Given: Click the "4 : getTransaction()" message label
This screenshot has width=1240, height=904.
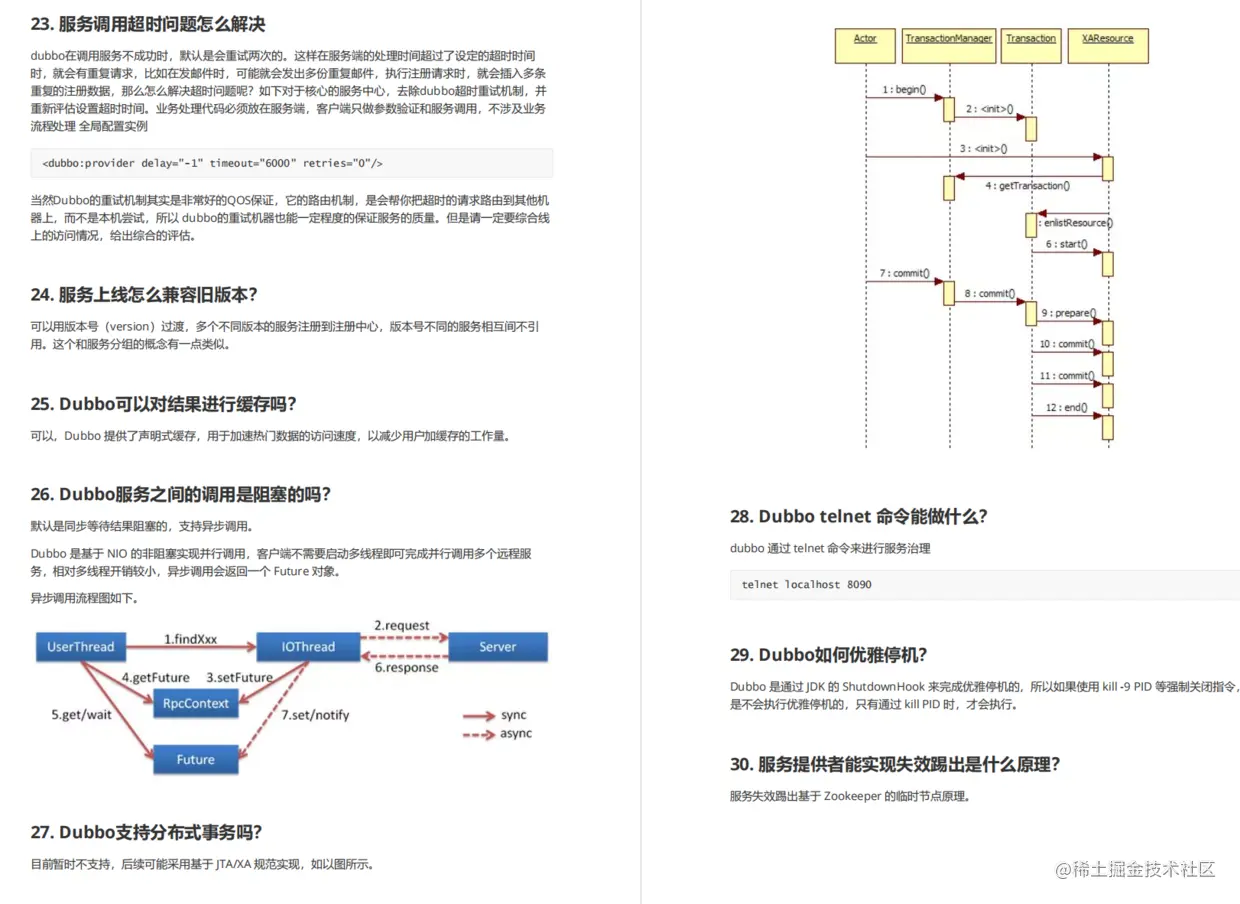Looking at the screenshot, I should point(1027,186).
